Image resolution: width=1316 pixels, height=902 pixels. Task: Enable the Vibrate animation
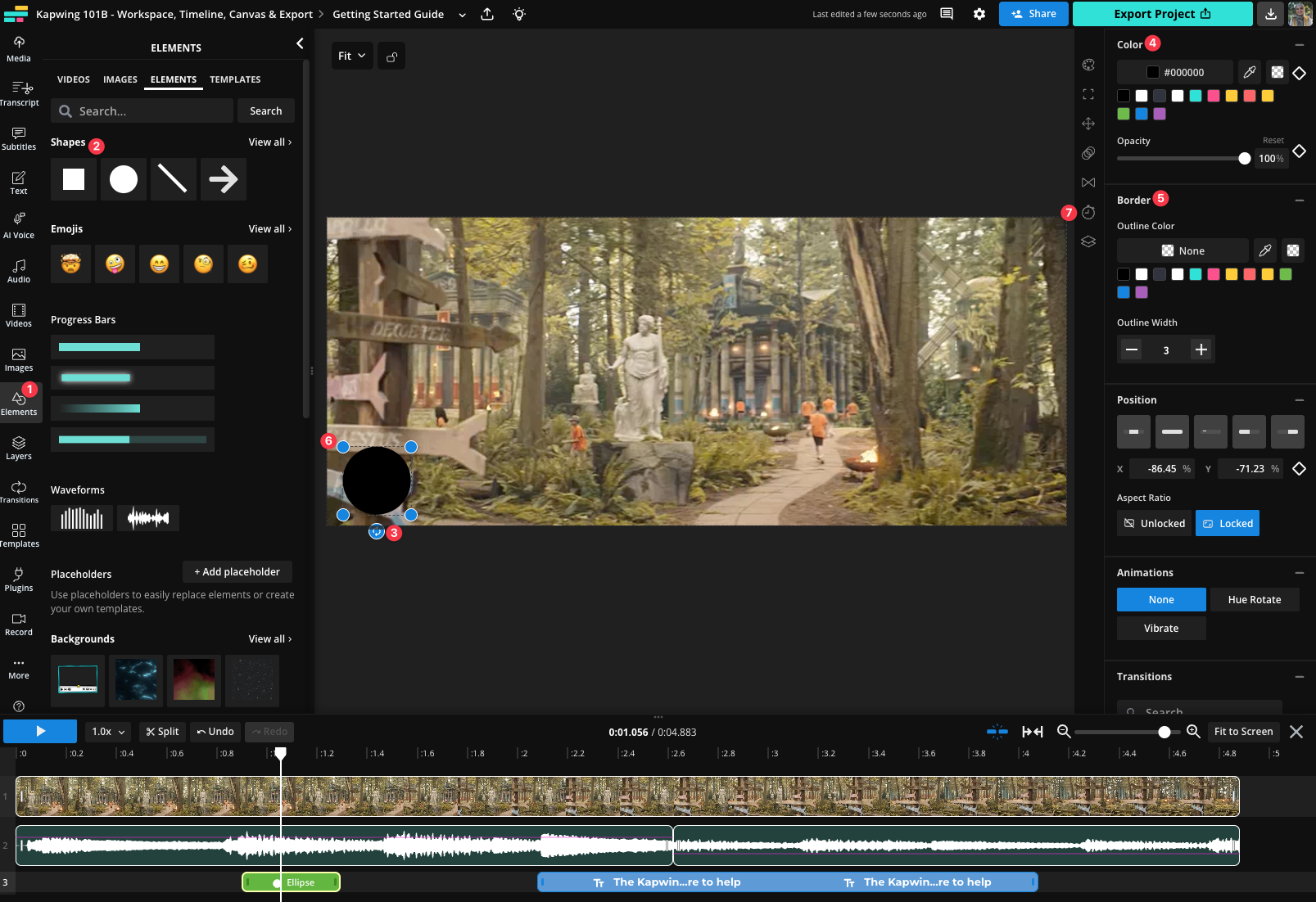1160,628
